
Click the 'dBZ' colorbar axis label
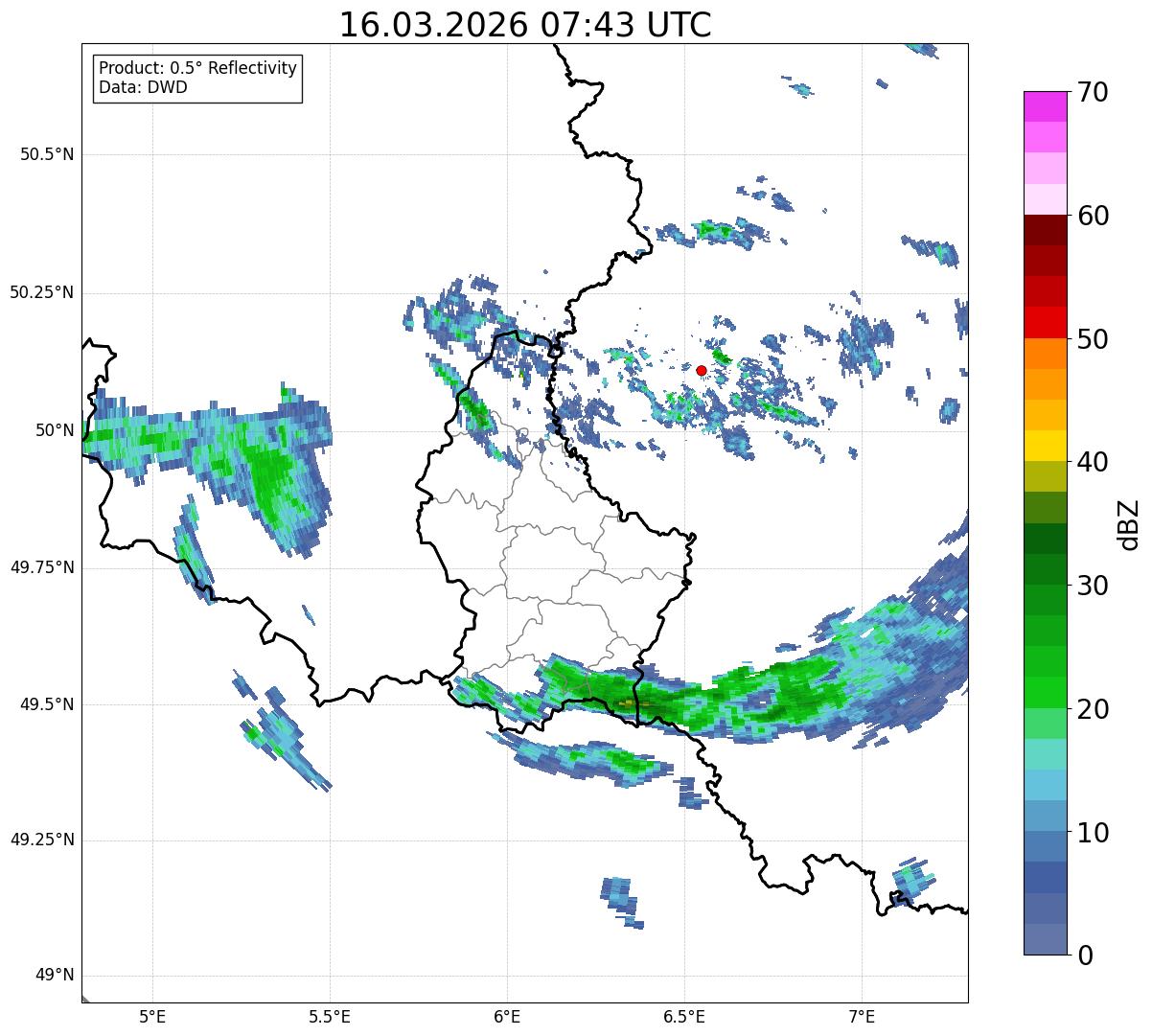1129,523
